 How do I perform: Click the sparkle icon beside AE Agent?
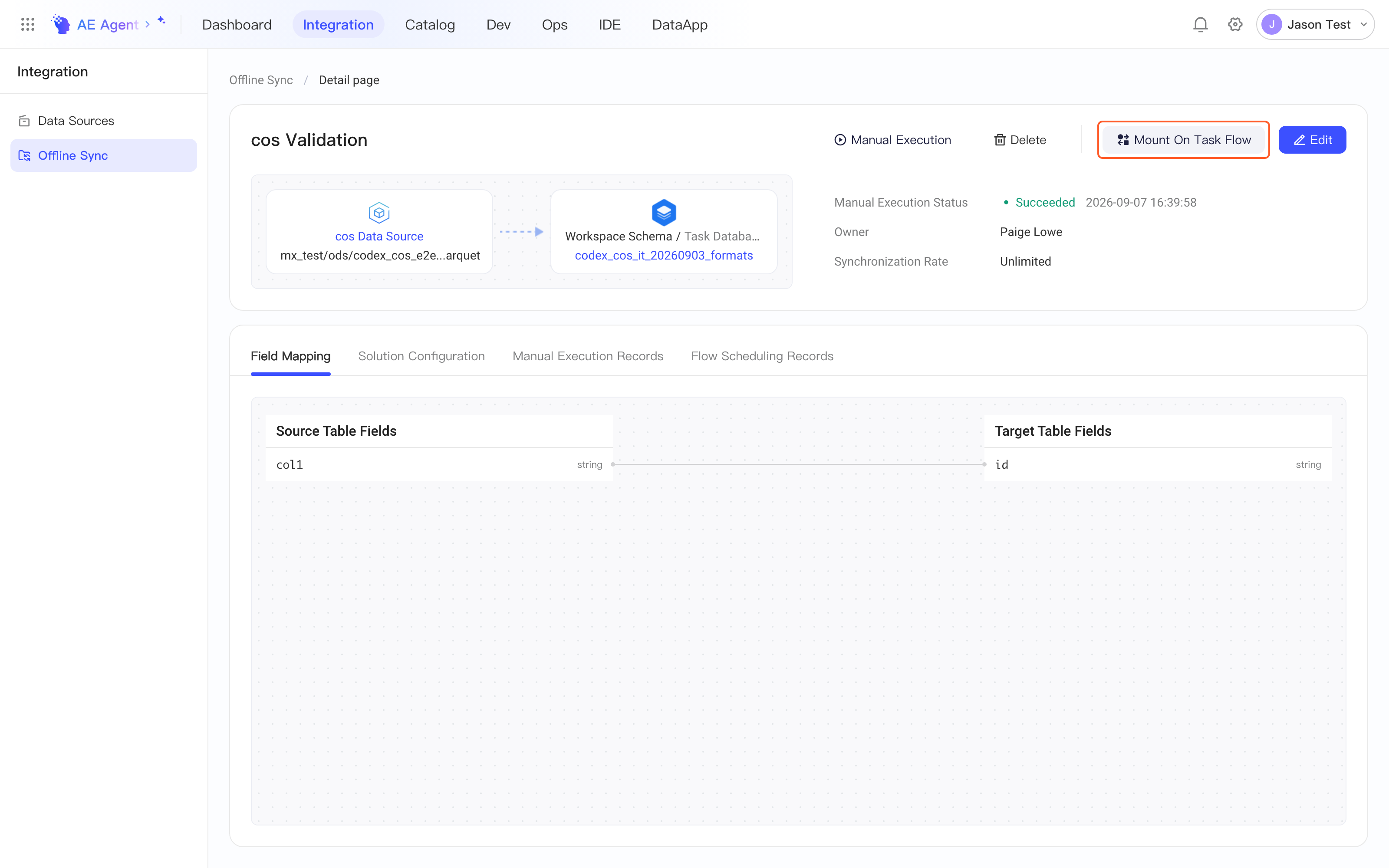[161, 21]
